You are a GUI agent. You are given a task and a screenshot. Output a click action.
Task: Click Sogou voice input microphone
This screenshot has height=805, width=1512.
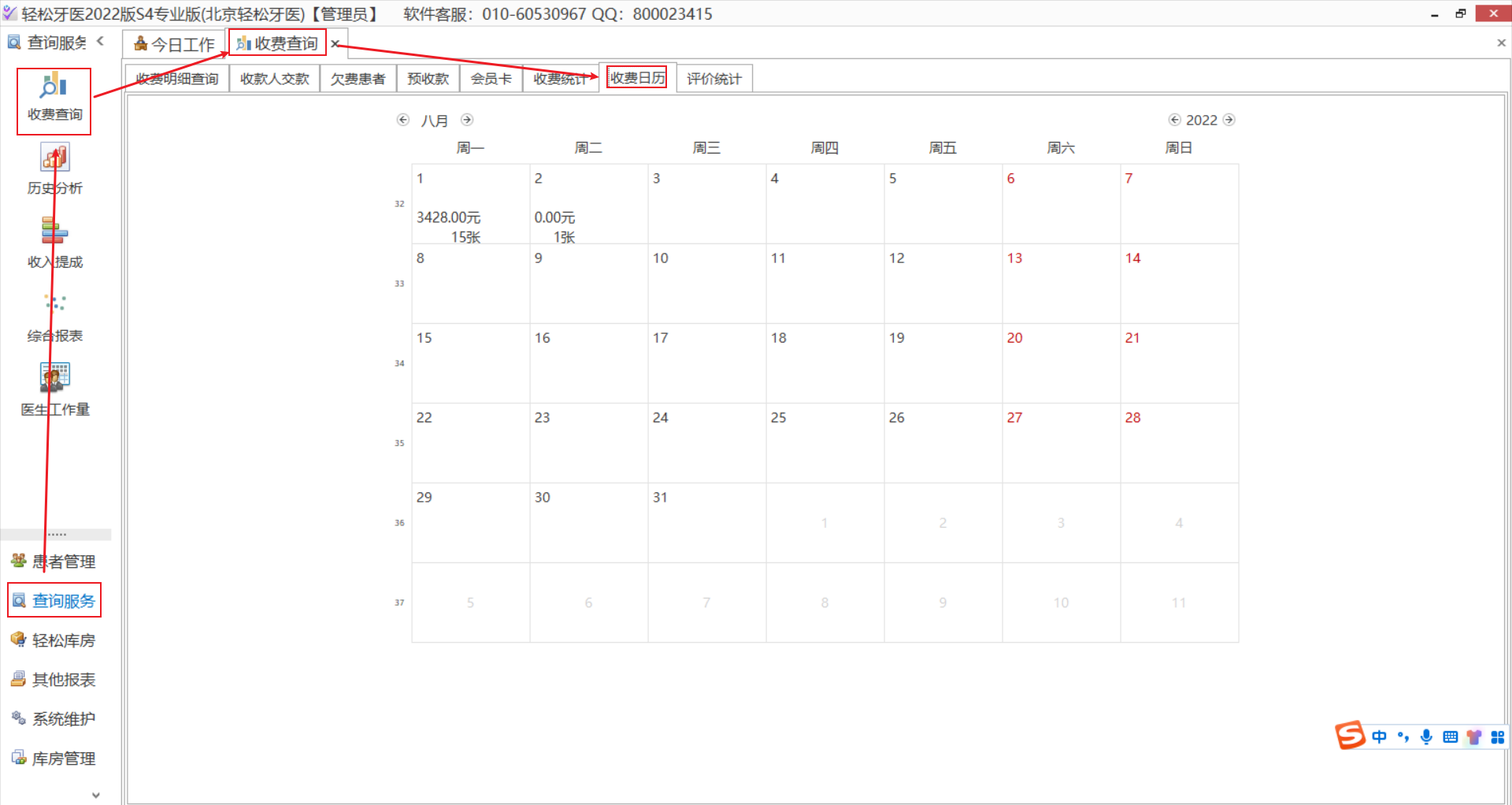point(1426,736)
